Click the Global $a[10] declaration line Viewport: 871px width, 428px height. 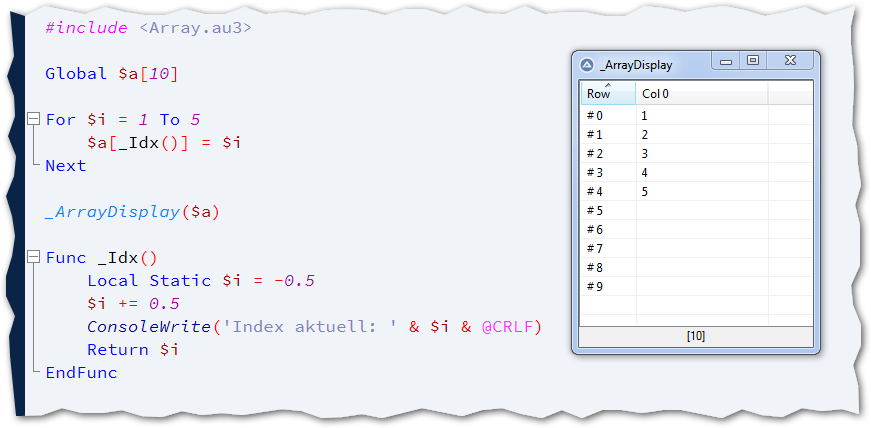pos(111,74)
